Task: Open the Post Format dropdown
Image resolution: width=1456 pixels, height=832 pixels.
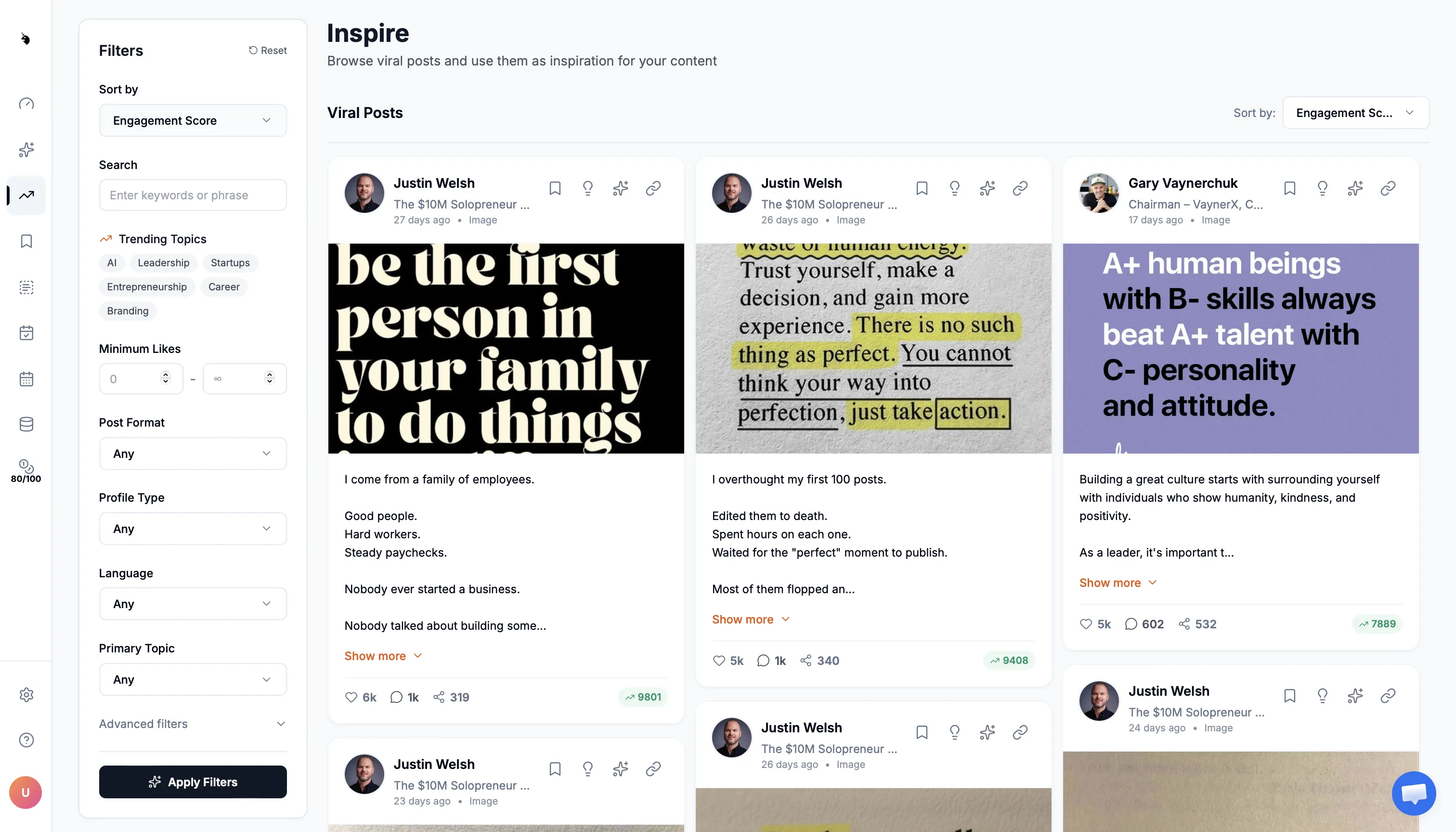Action: [193, 453]
